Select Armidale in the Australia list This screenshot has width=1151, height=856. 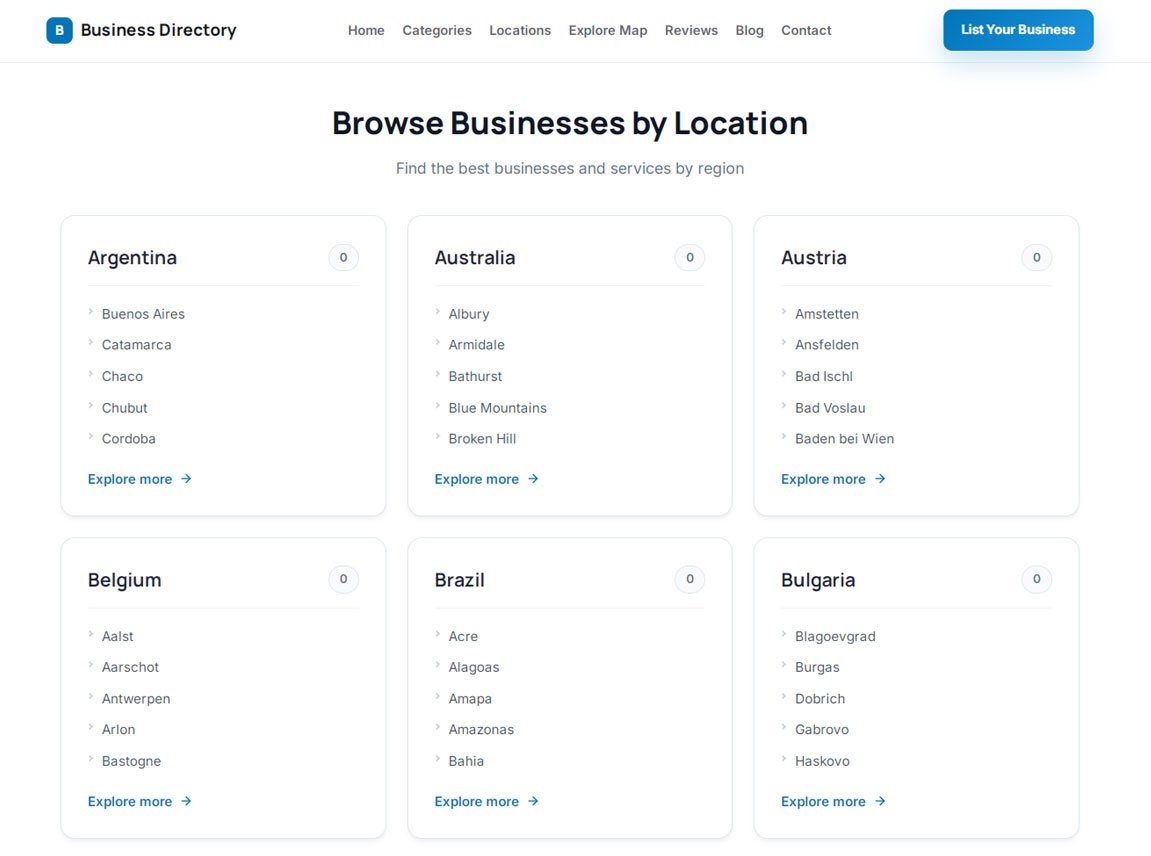point(476,344)
